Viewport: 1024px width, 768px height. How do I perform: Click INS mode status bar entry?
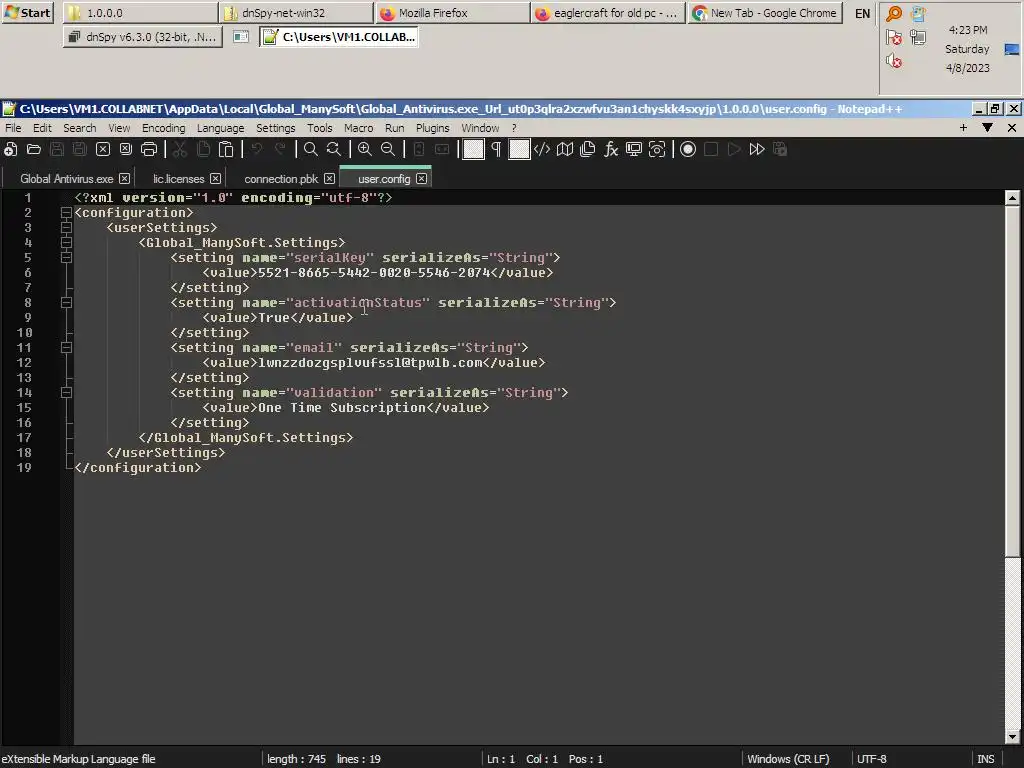point(986,759)
